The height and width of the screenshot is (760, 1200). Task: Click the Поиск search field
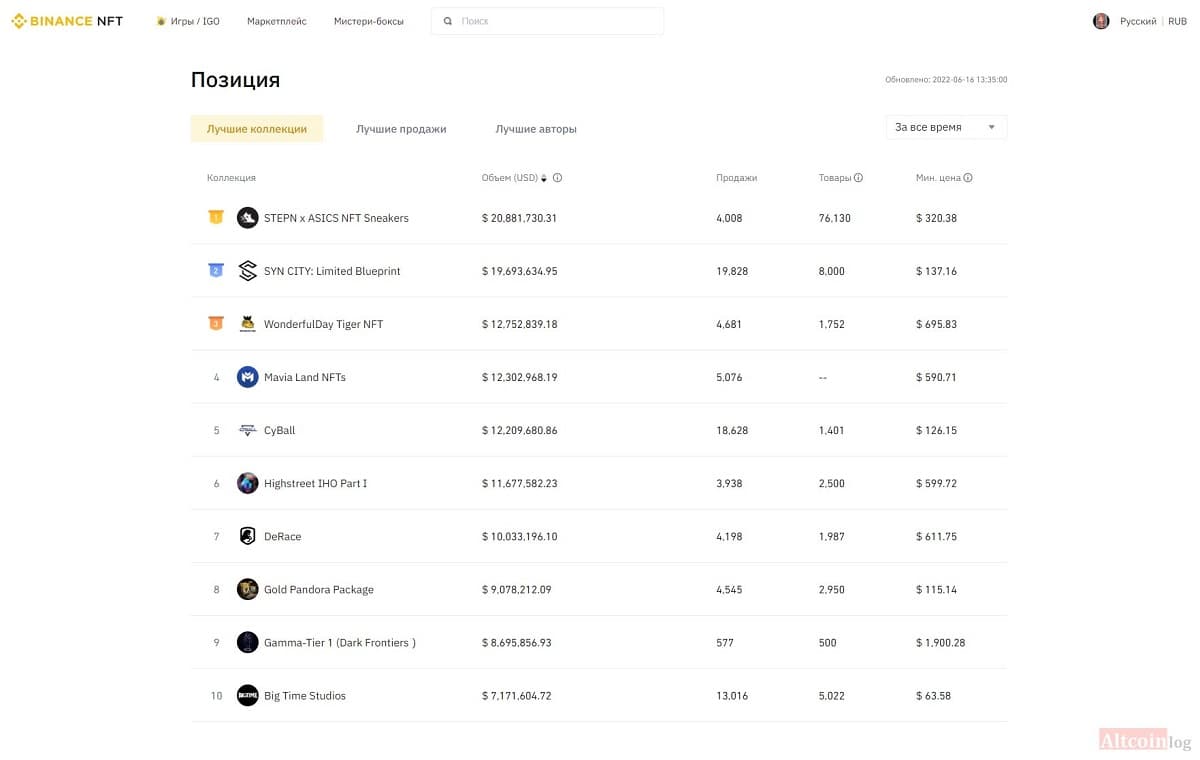tap(547, 21)
